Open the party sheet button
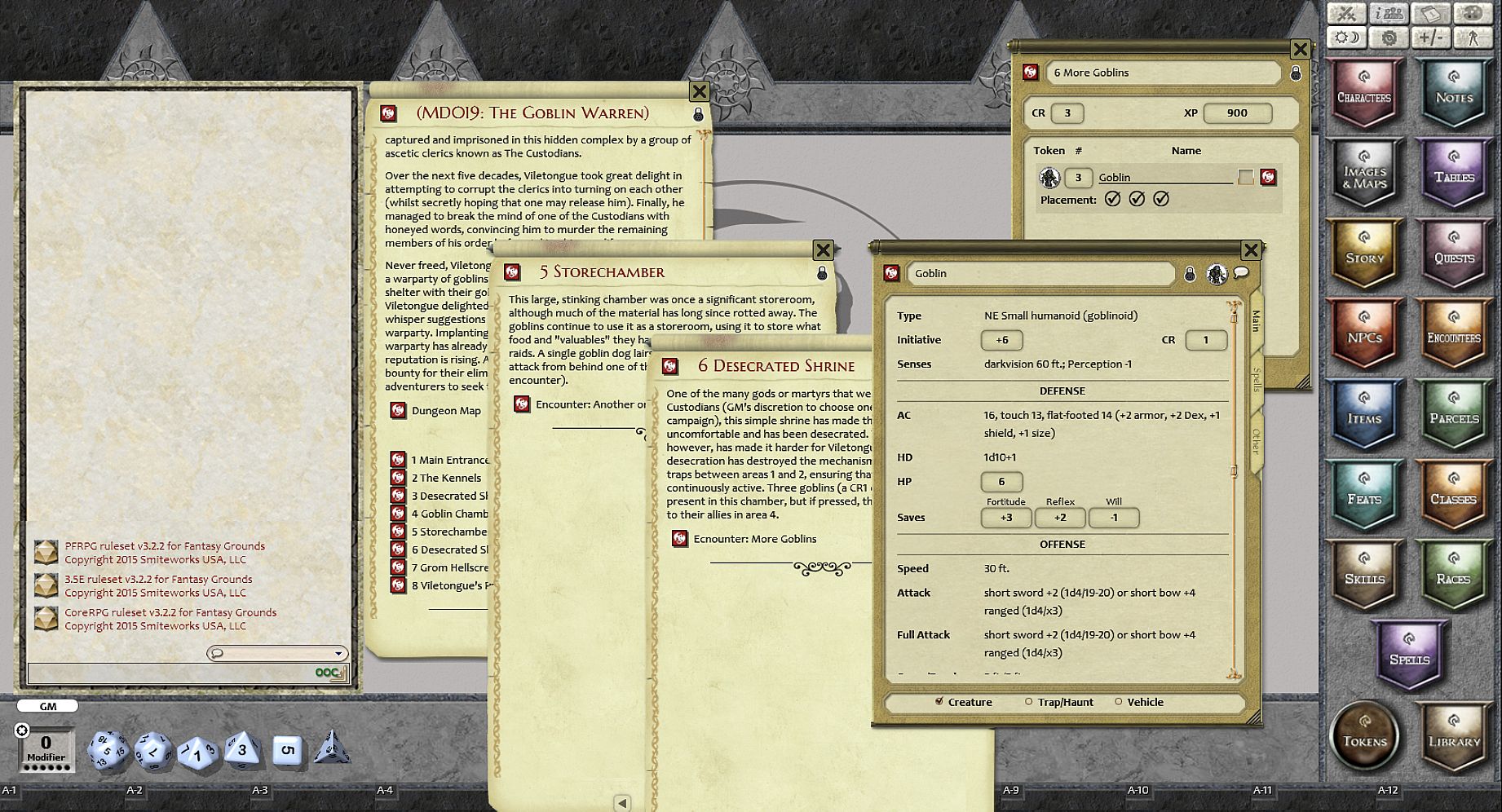This screenshot has width=1502, height=812. [x=1389, y=14]
